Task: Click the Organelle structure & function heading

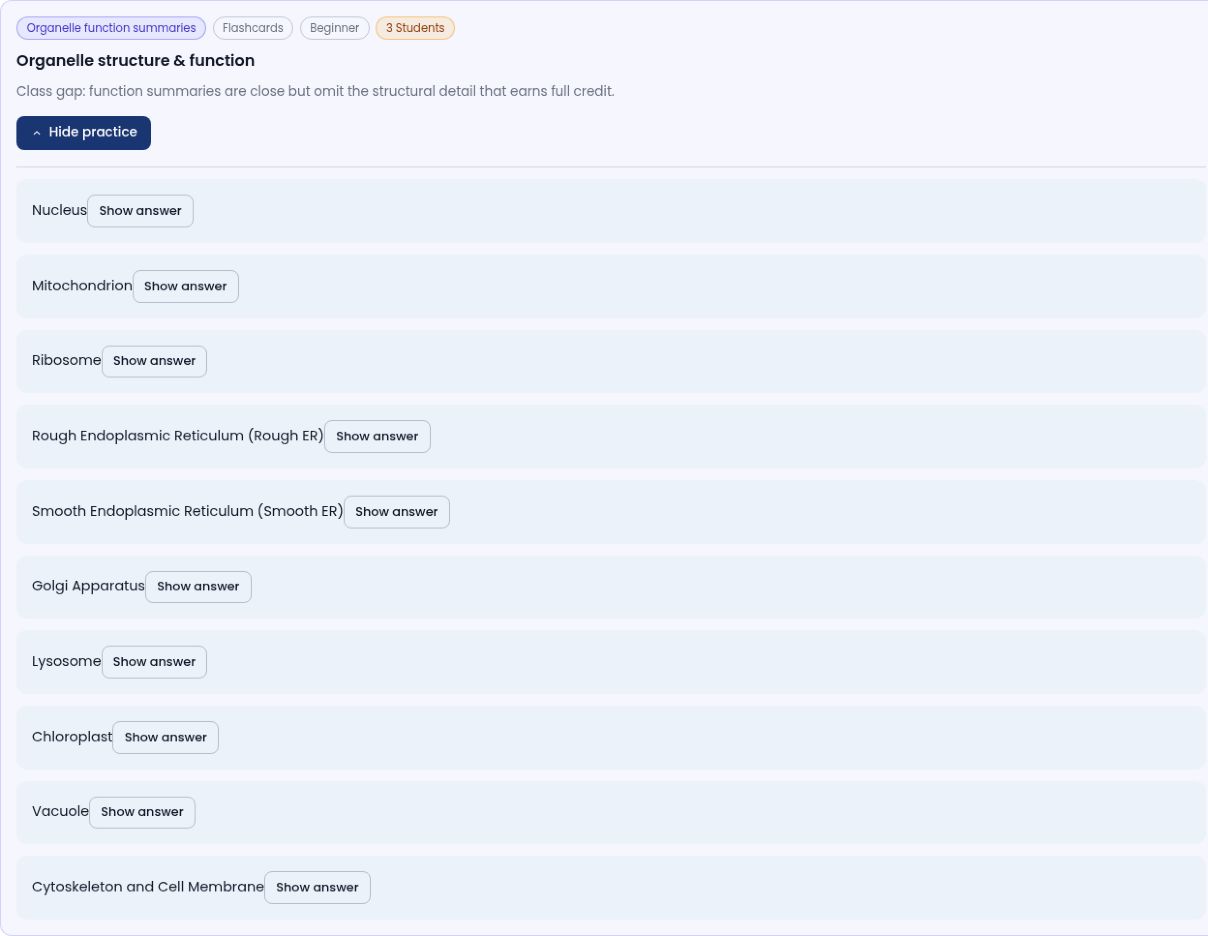Action: point(135,61)
